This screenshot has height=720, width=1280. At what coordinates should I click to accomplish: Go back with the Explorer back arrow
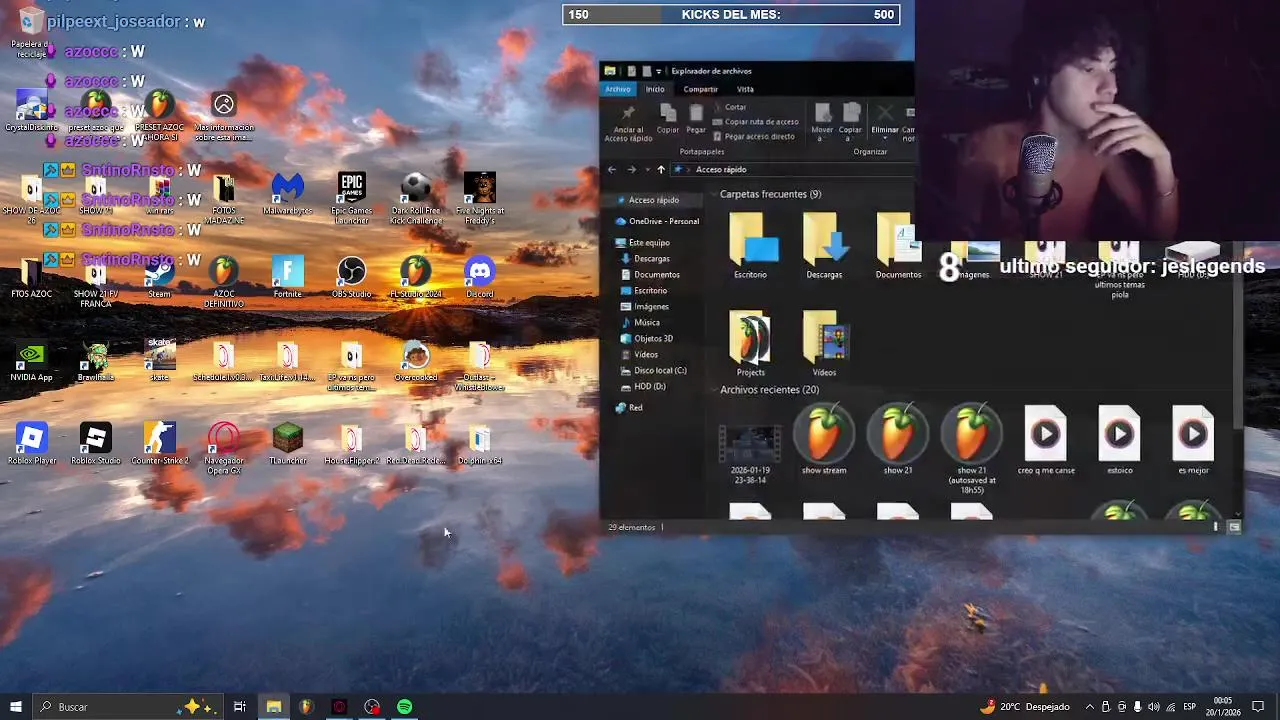pyautogui.click(x=612, y=169)
